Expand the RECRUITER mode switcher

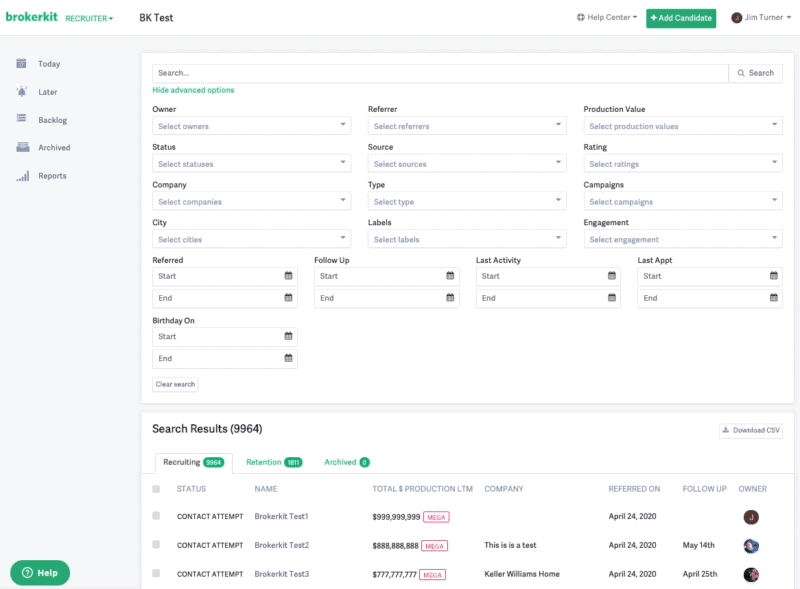point(89,18)
